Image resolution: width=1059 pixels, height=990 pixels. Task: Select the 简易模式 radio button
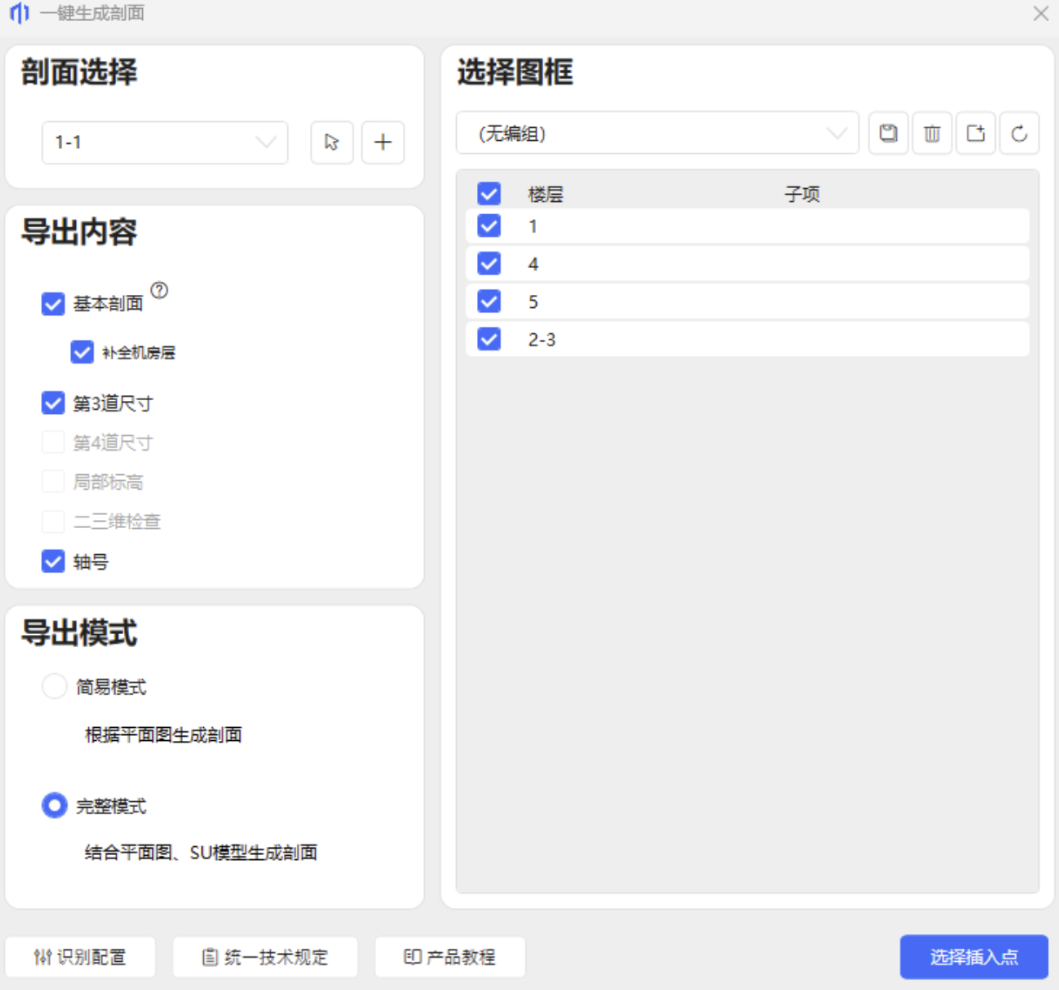[x=54, y=687]
